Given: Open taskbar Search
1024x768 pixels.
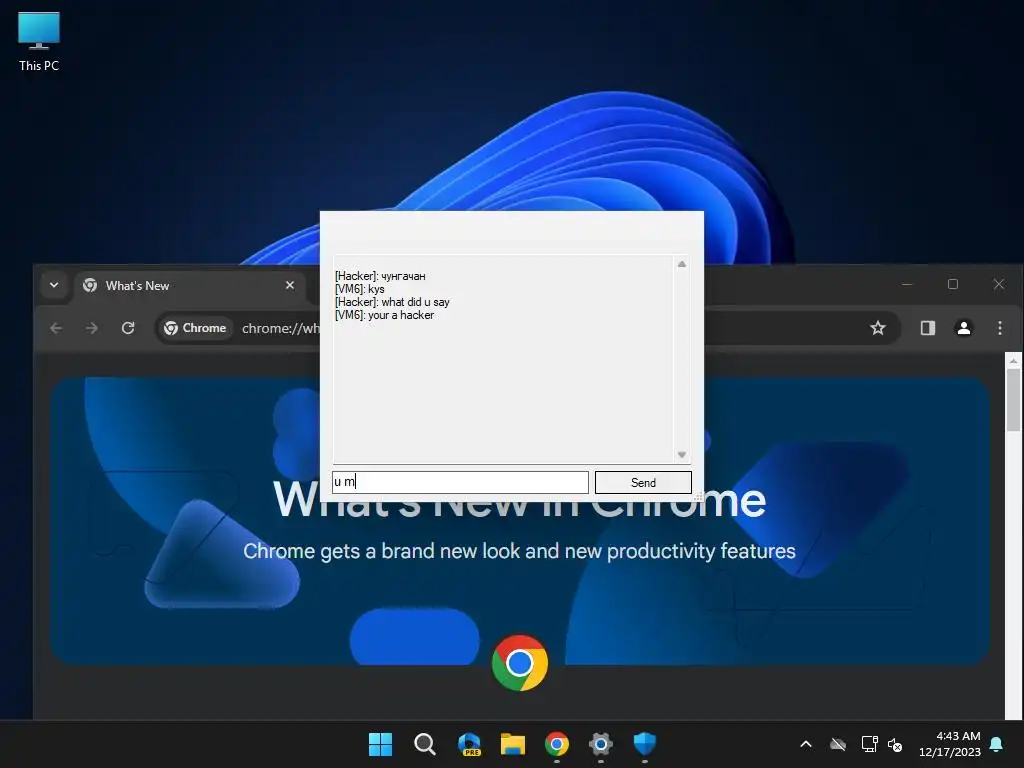Looking at the screenshot, I should pos(424,744).
